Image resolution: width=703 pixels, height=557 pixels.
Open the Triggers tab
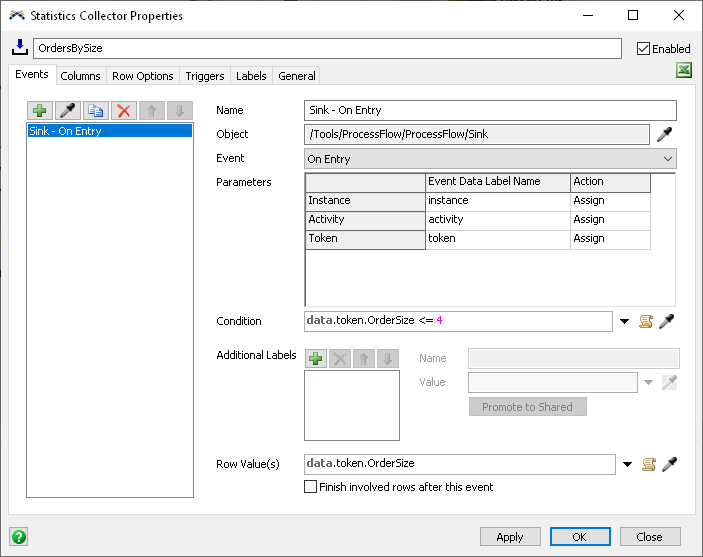pos(205,76)
